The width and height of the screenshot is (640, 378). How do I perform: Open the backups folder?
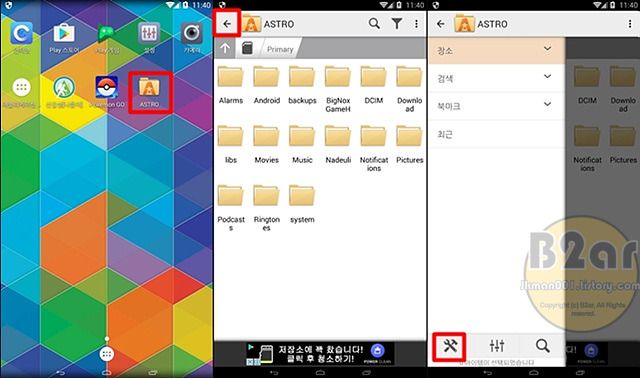[x=302, y=85]
